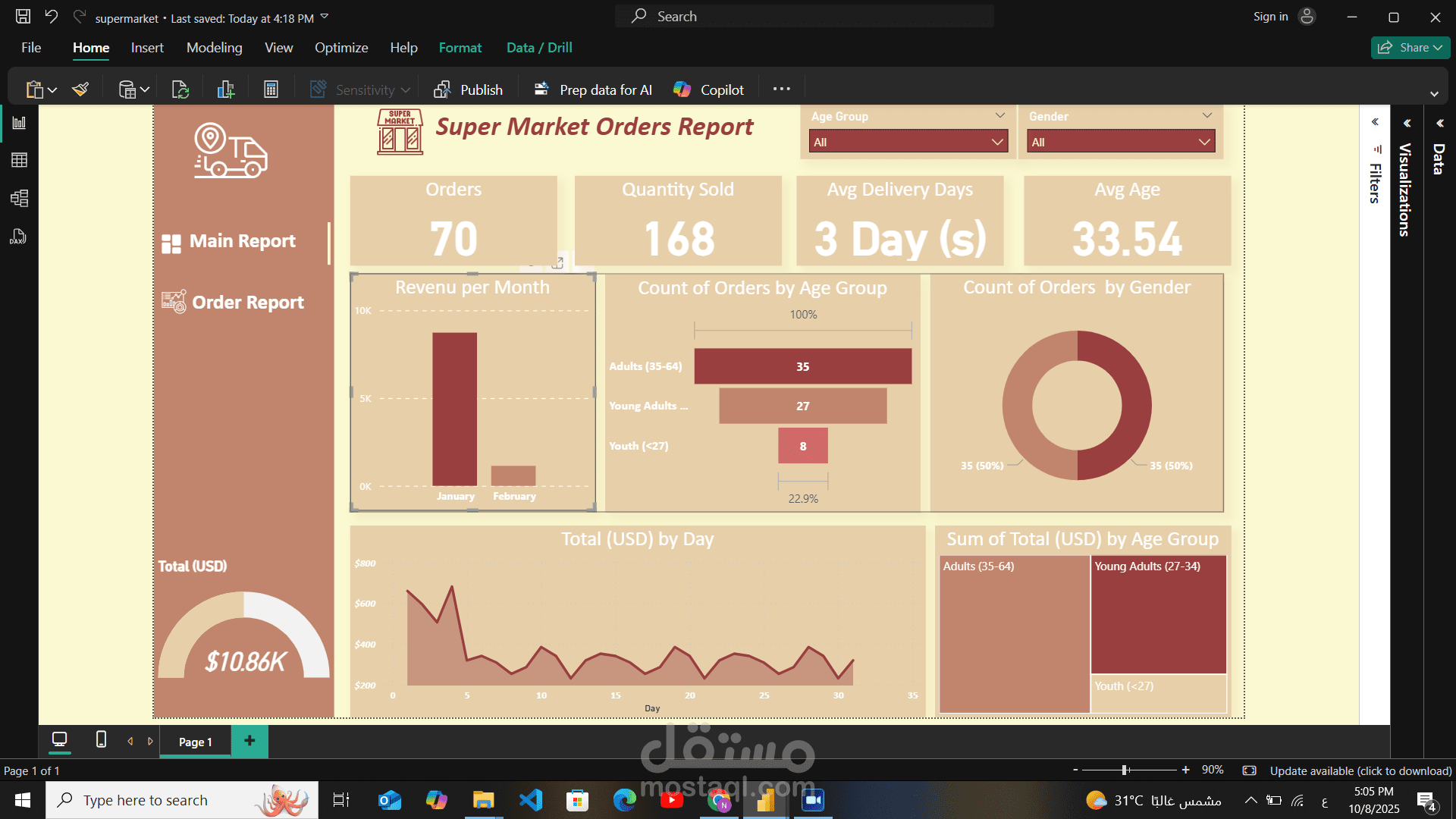Open the View ribbon tab
The width and height of the screenshot is (1456, 819).
[x=278, y=48]
